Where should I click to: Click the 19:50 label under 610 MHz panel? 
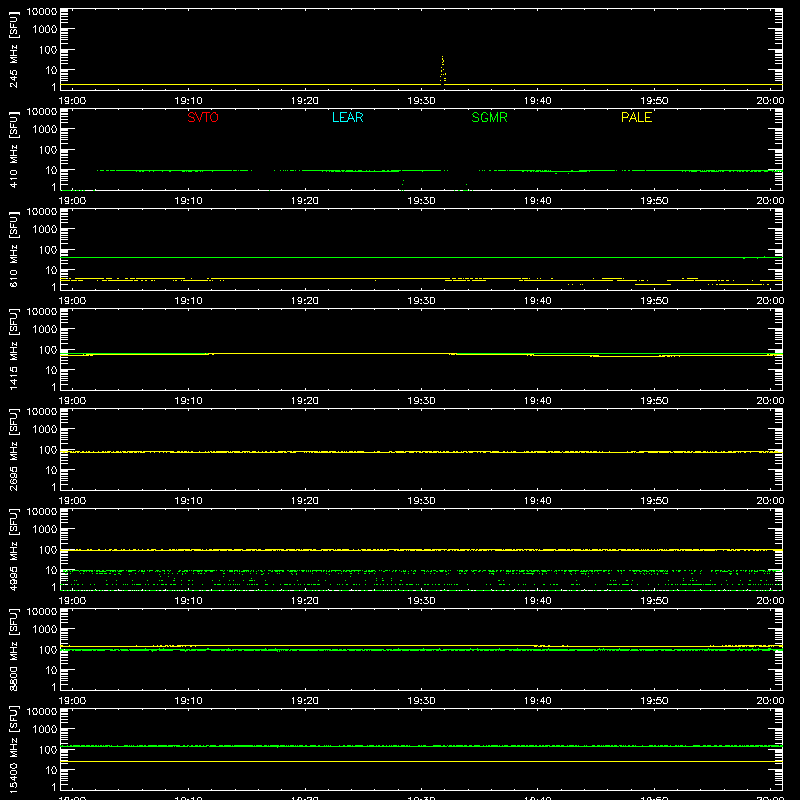[654, 301]
